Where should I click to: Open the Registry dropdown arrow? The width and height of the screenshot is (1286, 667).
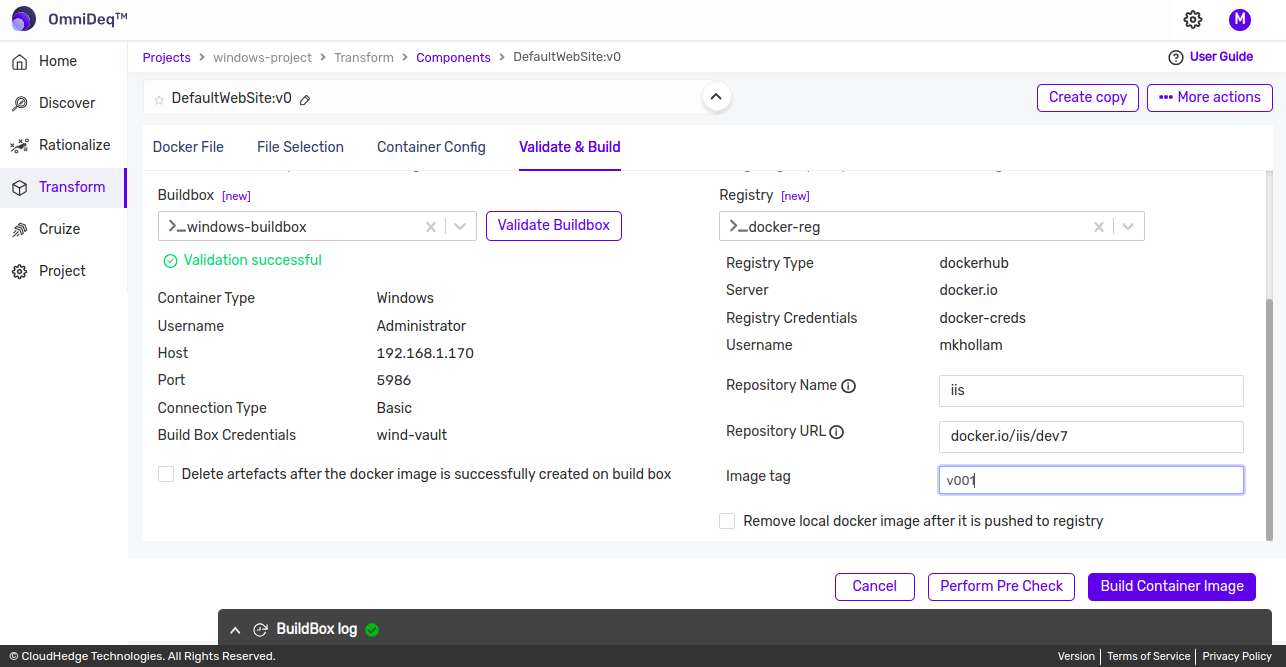(x=1128, y=227)
